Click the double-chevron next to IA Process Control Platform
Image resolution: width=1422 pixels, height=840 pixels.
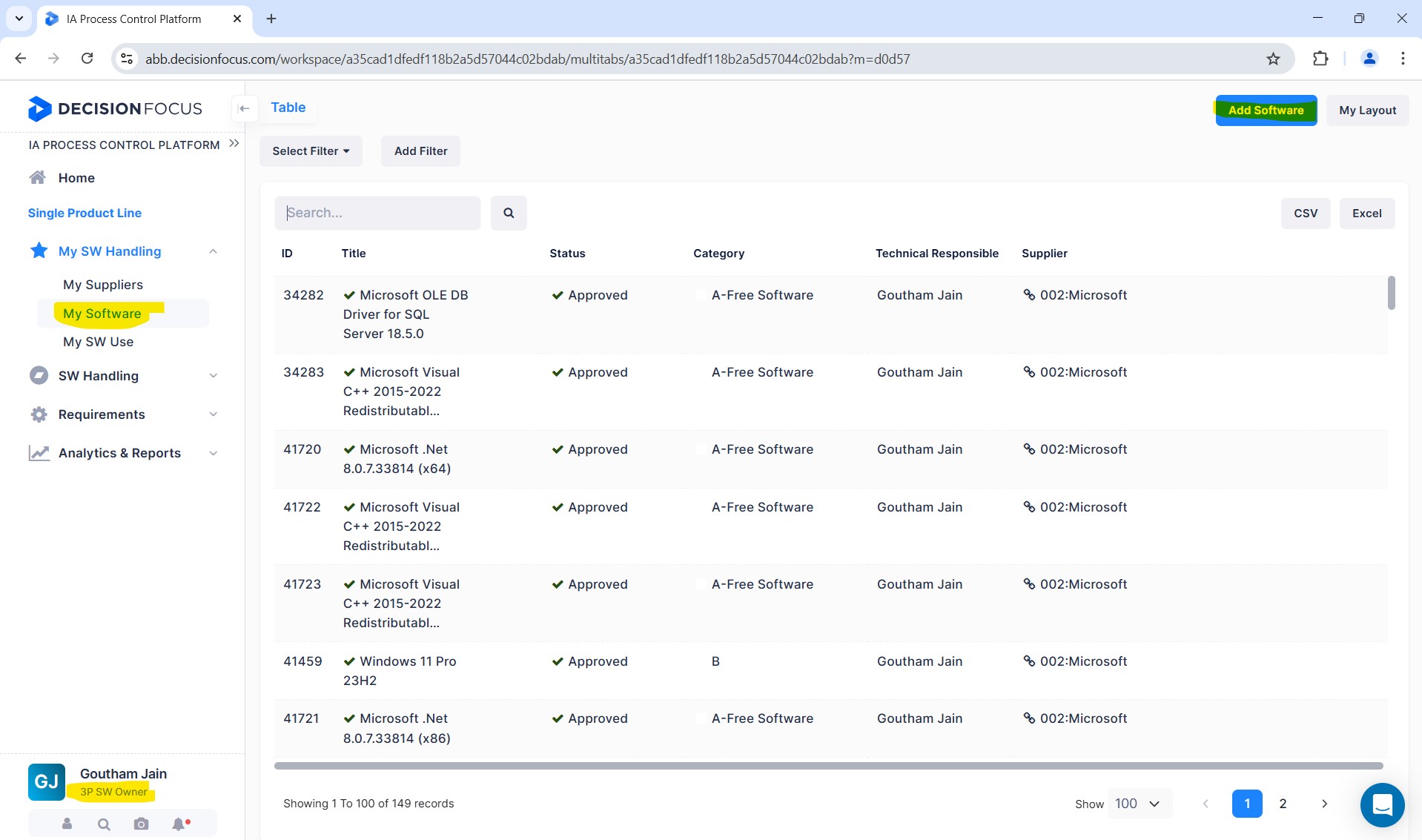click(234, 144)
